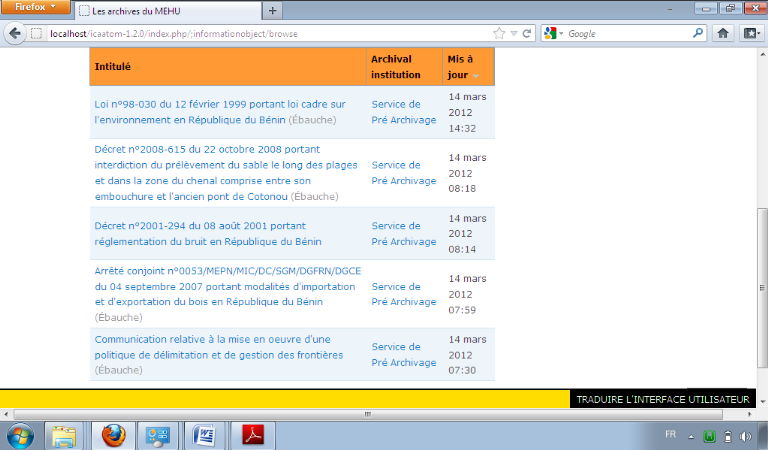Select the Les archives du MEHU tab
This screenshot has height=450, width=768.
(x=165, y=10)
